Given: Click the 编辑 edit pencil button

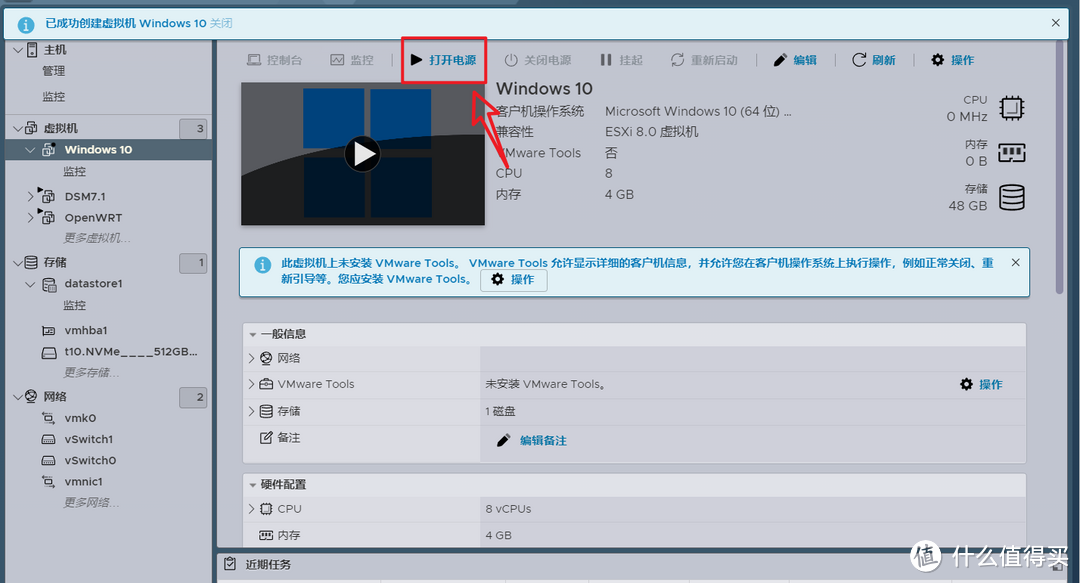Looking at the screenshot, I should tap(795, 60).
